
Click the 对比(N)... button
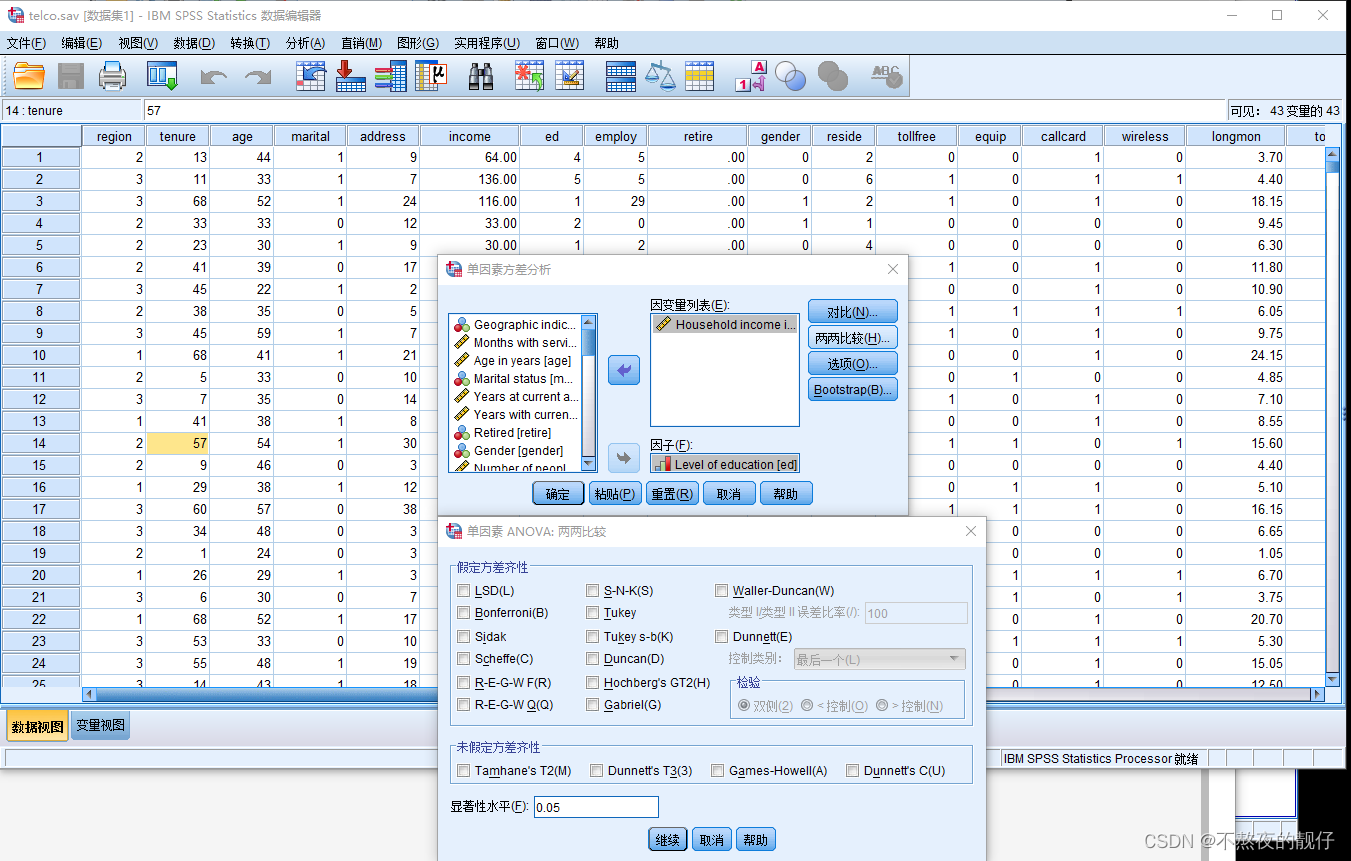(853, 312)
